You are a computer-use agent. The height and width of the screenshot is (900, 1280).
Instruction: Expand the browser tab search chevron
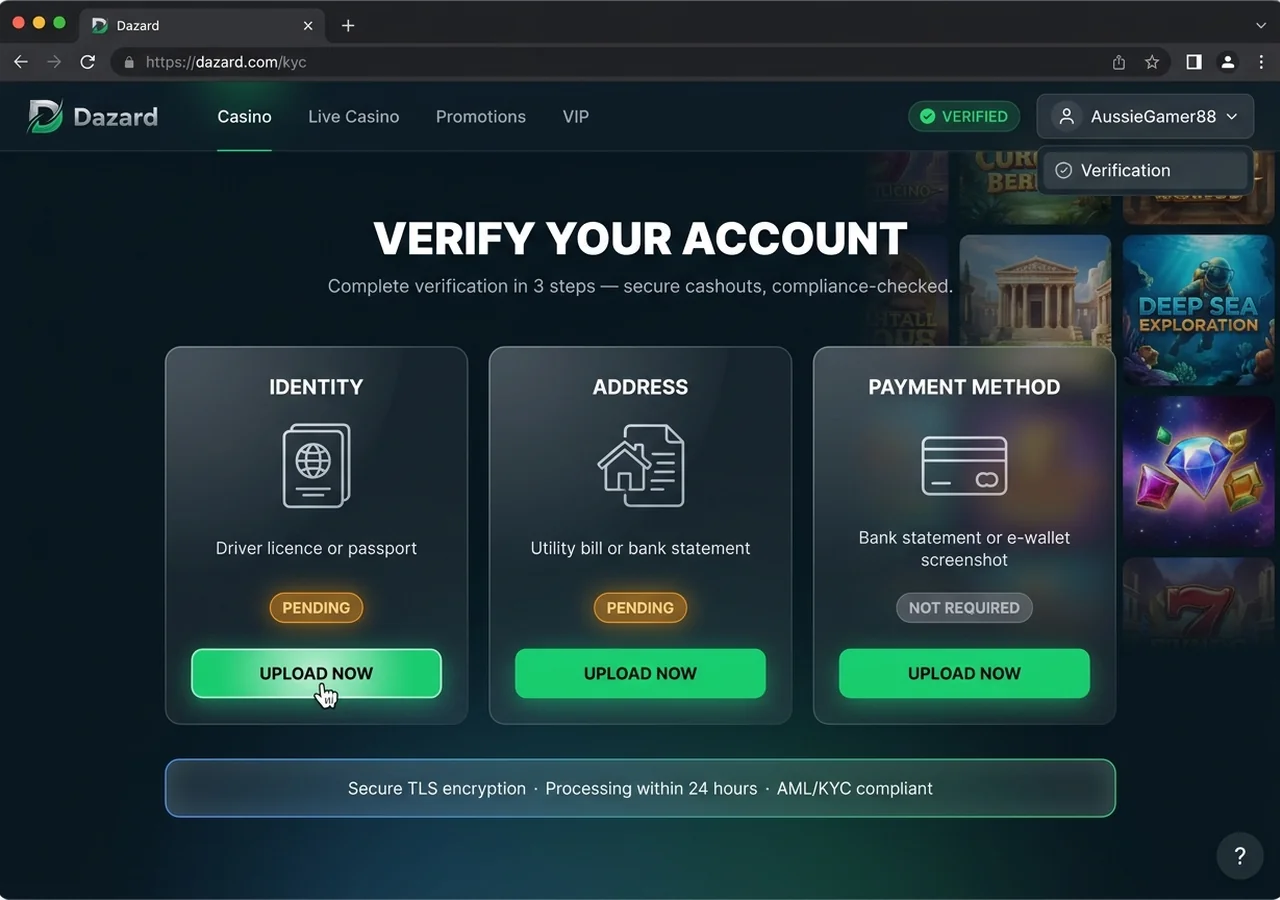click(1260, 25)
